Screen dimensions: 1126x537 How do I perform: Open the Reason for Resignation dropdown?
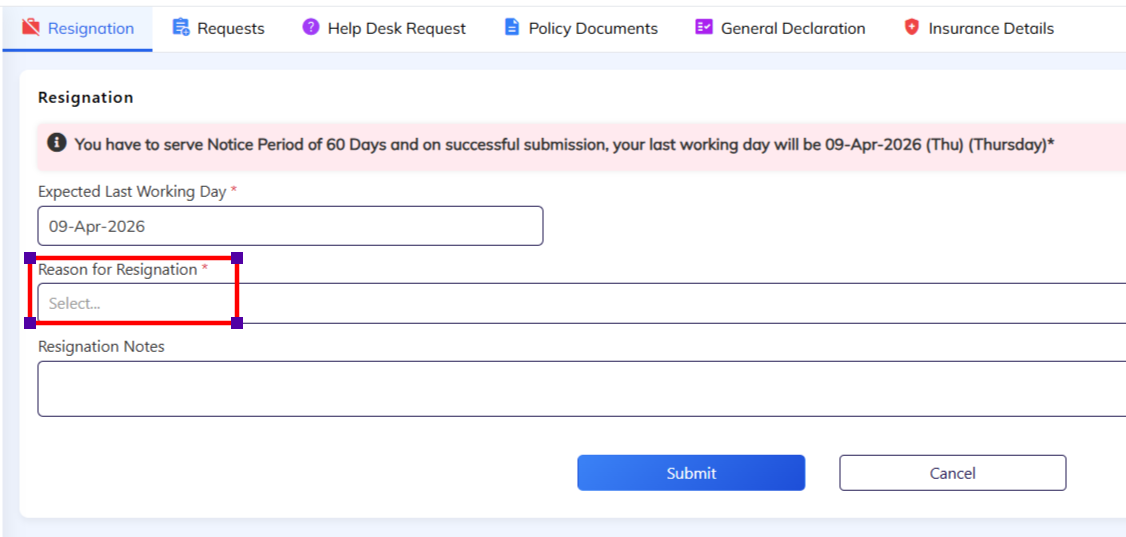click(580, 303)
